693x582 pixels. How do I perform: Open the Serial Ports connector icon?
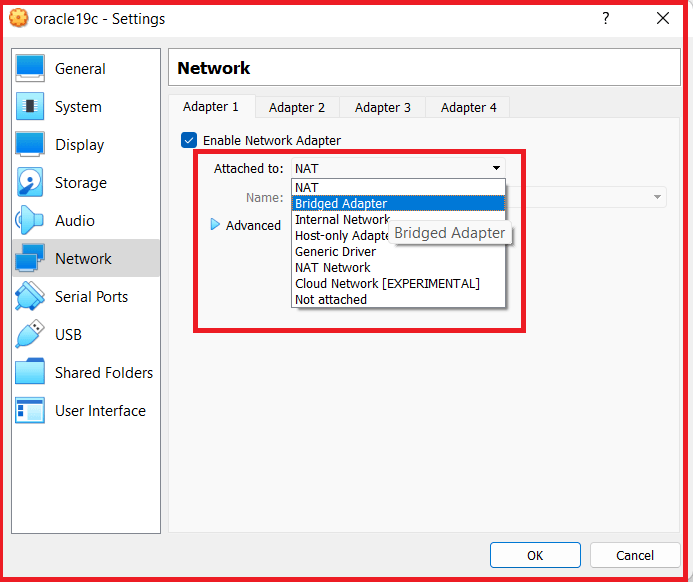30,296
